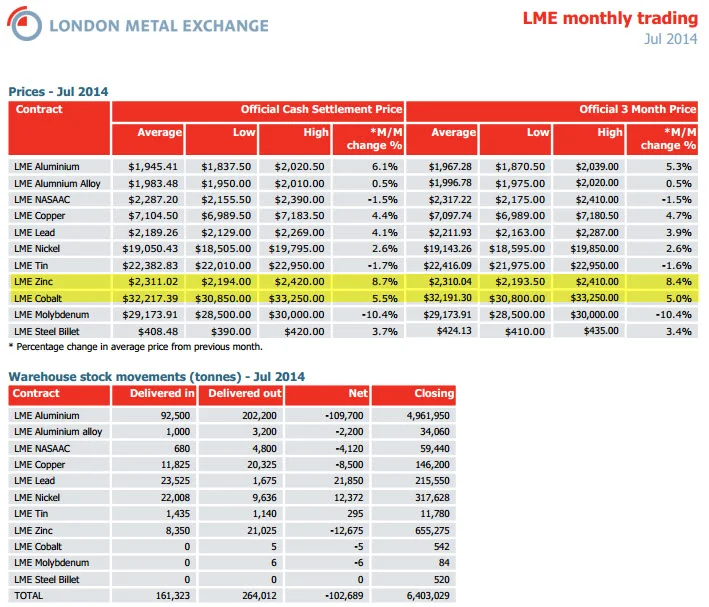This screenshot has width=709, height=607.
Task: Select highlighted LME Cobalt label in prices table
Action: click(38, 299)
